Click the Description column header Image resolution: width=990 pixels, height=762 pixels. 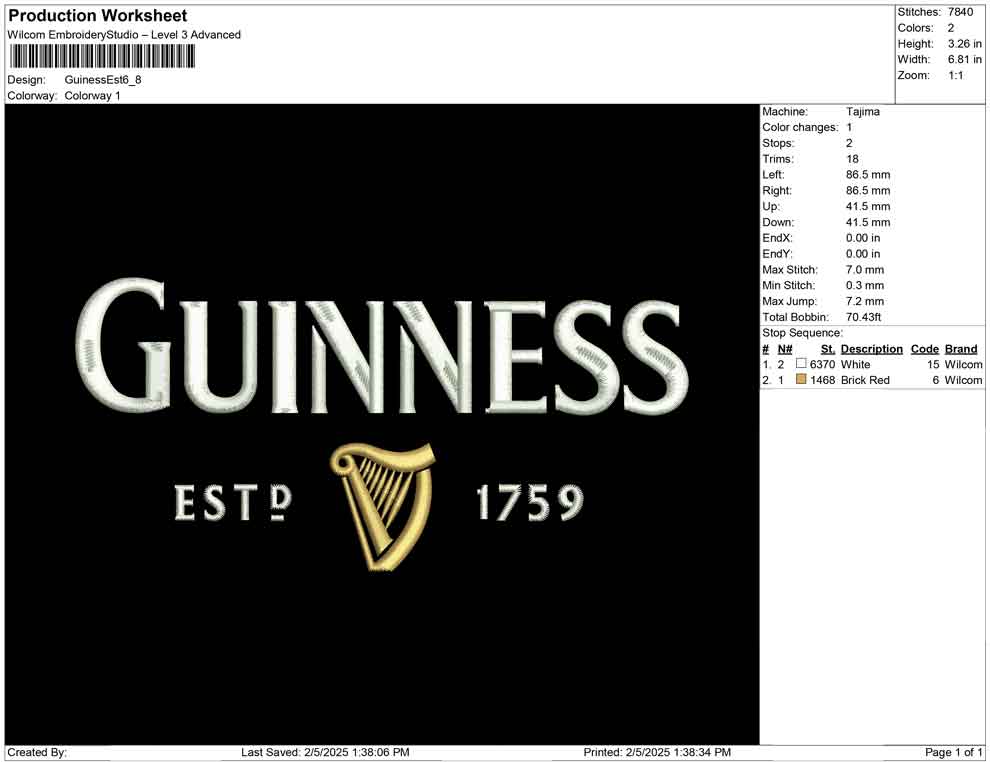pyautogui.click(x=871, y=348)
